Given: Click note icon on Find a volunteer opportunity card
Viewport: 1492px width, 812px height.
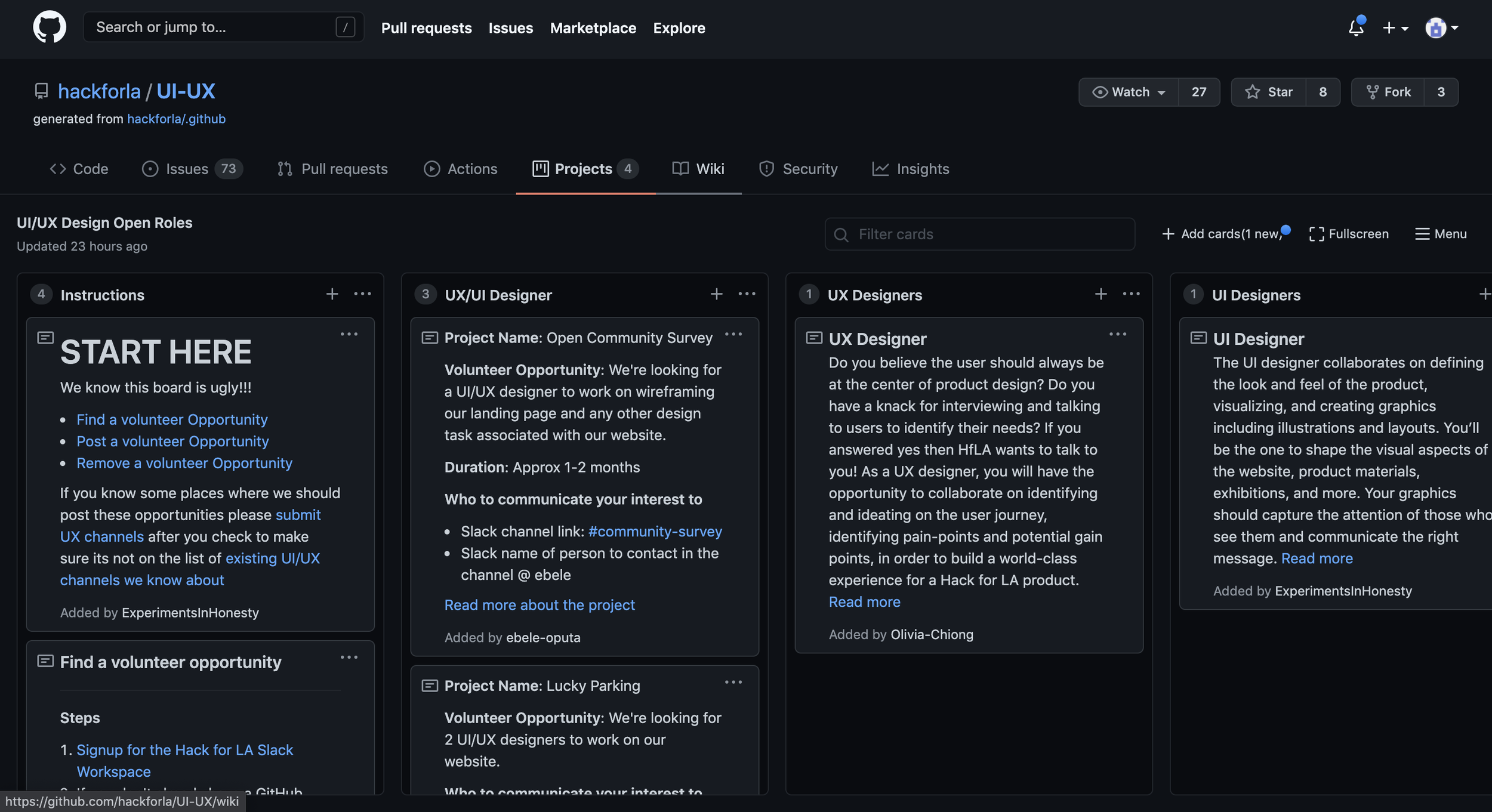Looking at the screenshot, I should (45, 661).
